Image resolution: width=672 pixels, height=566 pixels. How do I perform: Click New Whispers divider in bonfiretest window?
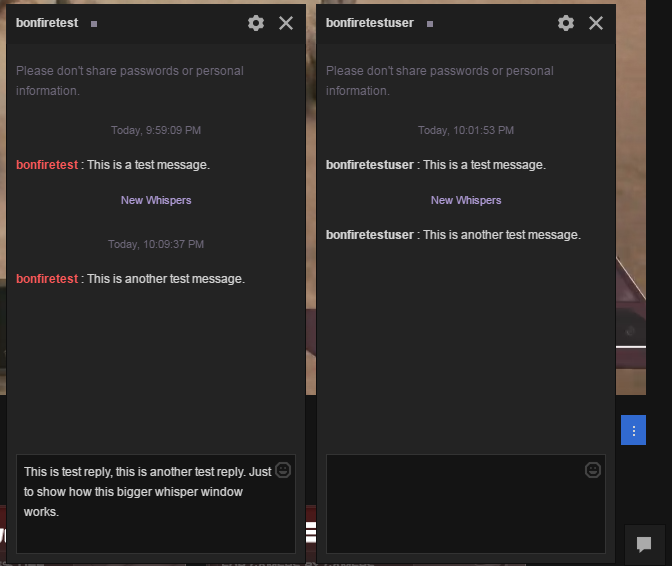point(156,200)
